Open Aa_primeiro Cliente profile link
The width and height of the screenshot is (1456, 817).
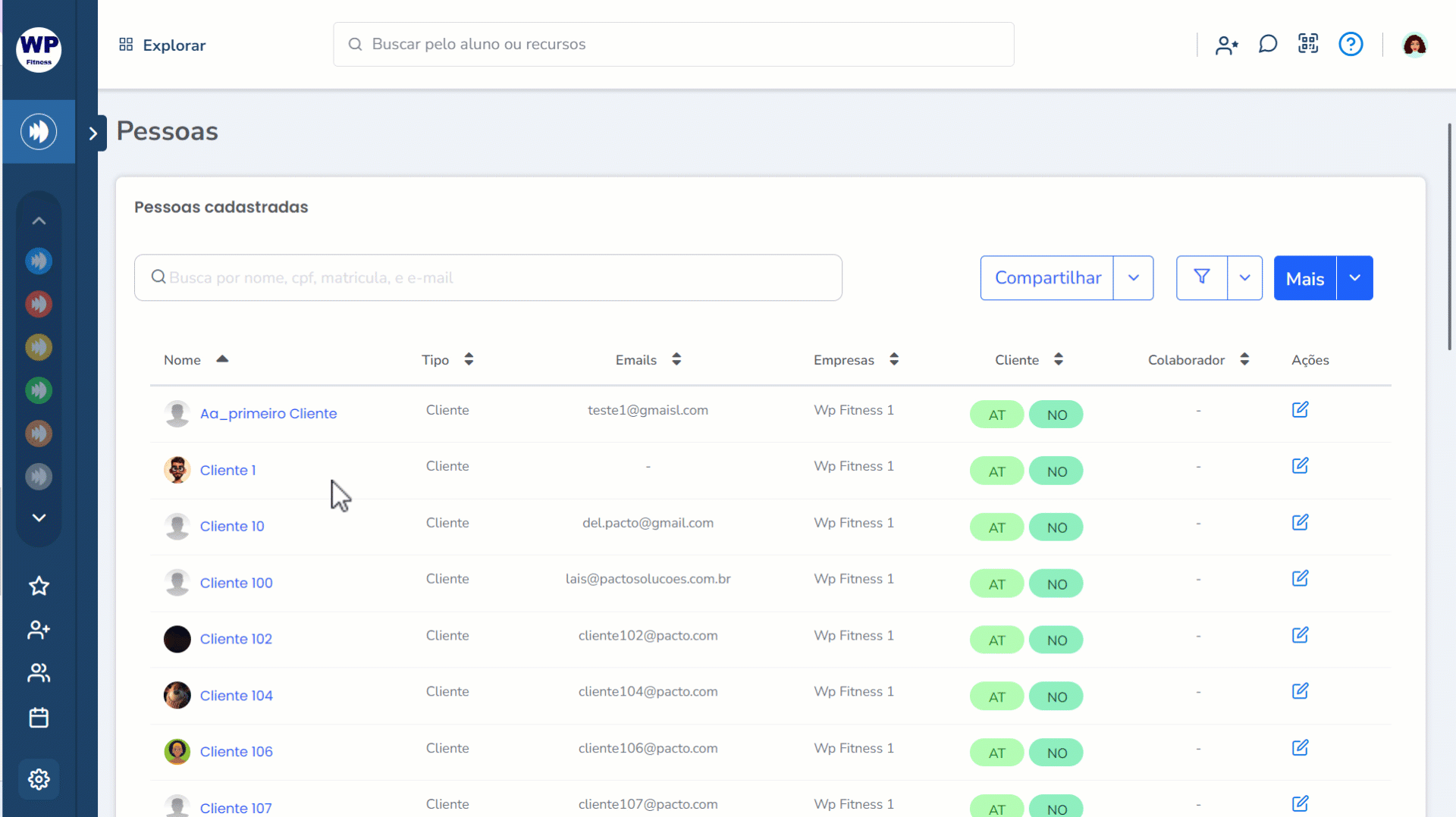pyautogui.click(x=268, y=414)
